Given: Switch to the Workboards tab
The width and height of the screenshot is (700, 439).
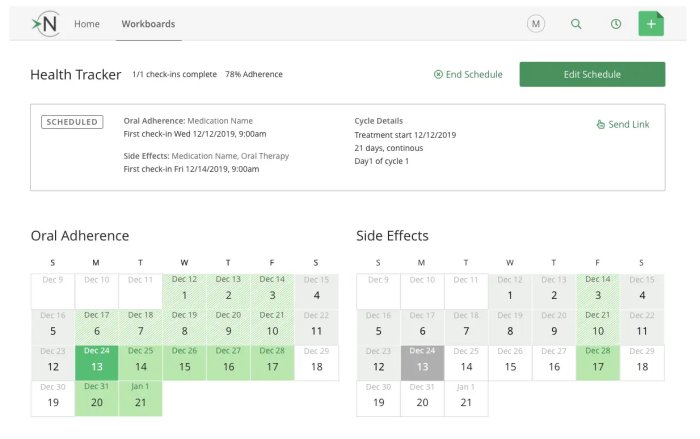Looking at the screenshot, I should pyautogui.click(x=148, y=24).
